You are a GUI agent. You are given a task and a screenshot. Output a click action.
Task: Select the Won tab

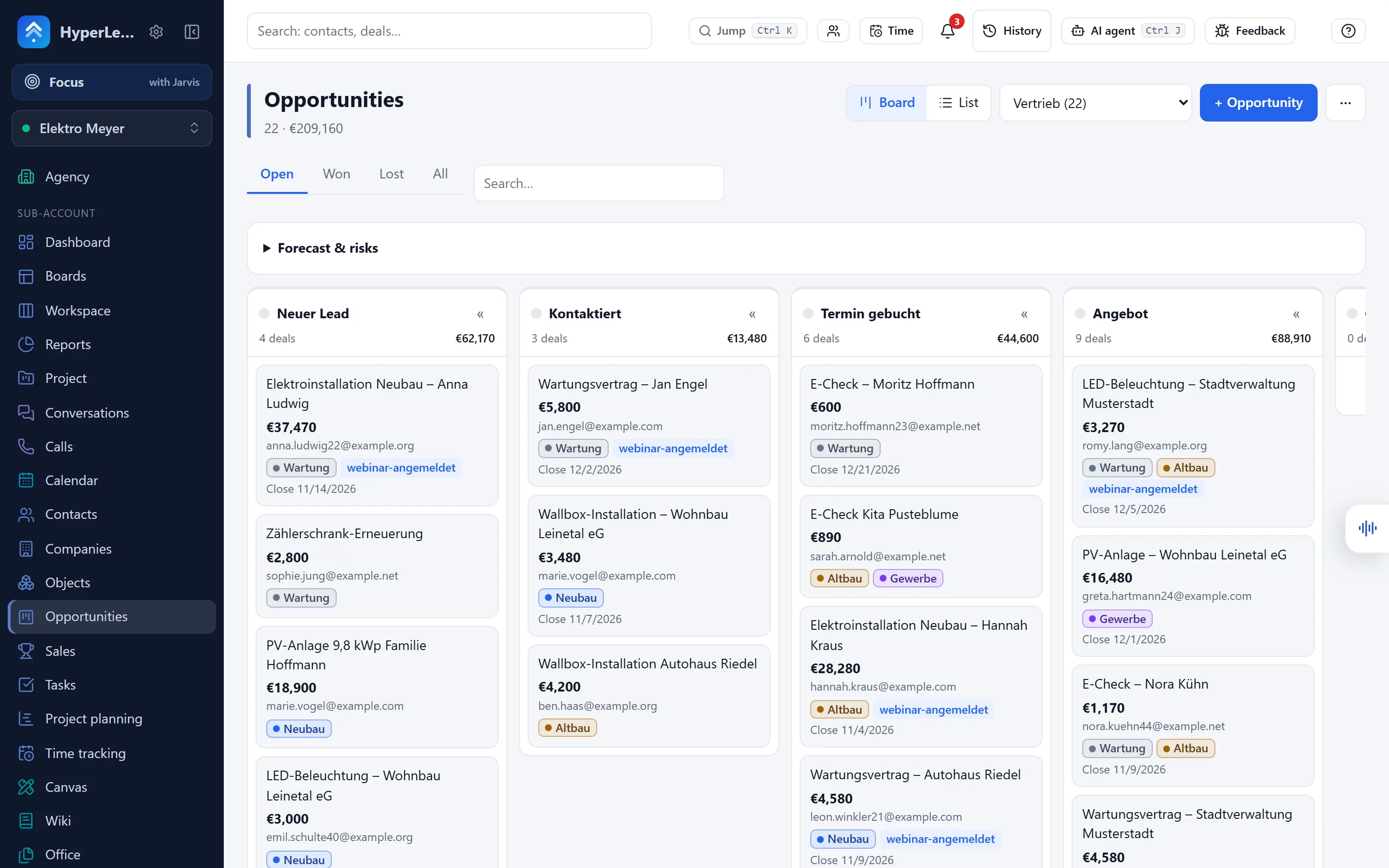(x=336, y=174)
